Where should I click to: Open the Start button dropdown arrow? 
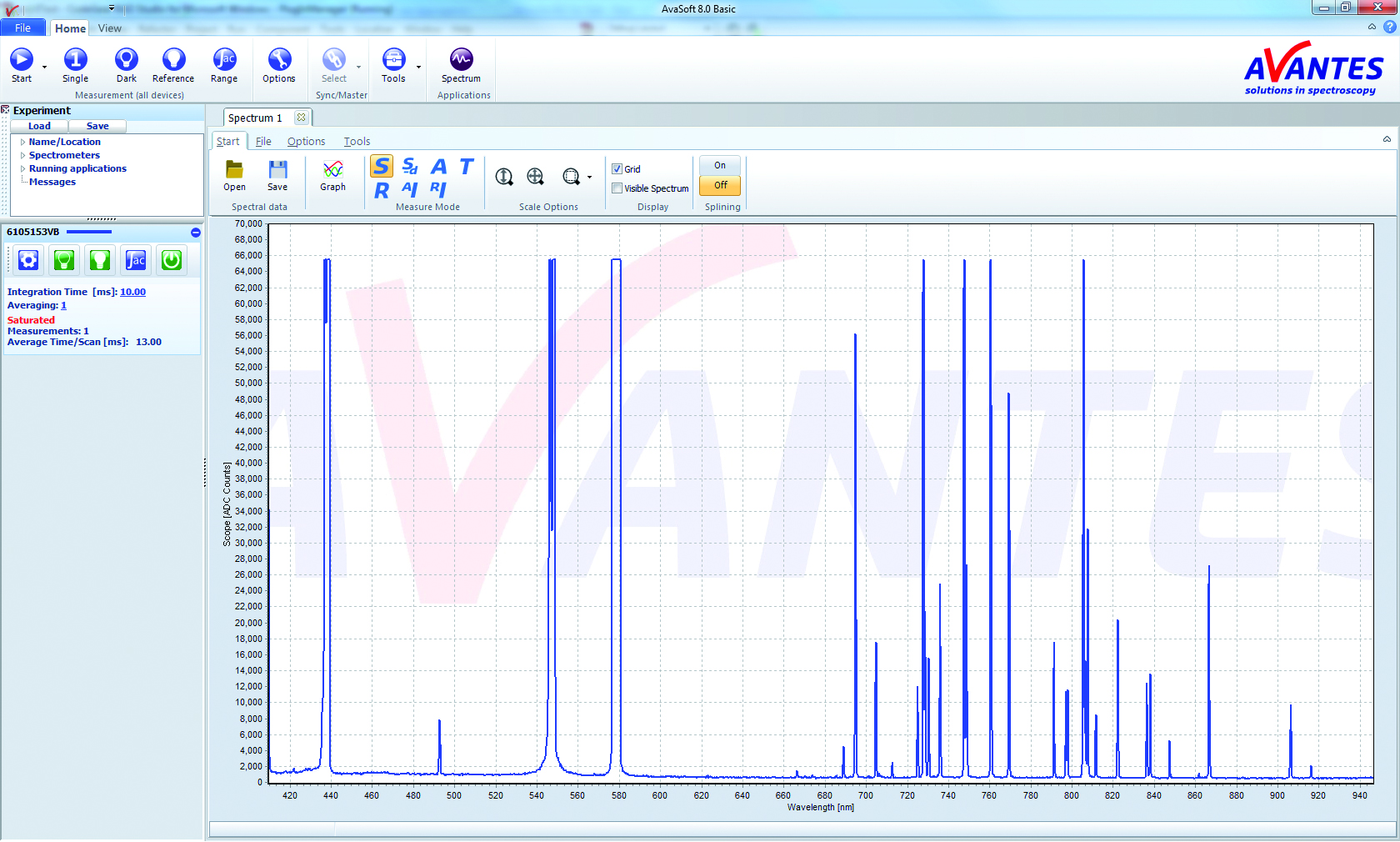44,67
